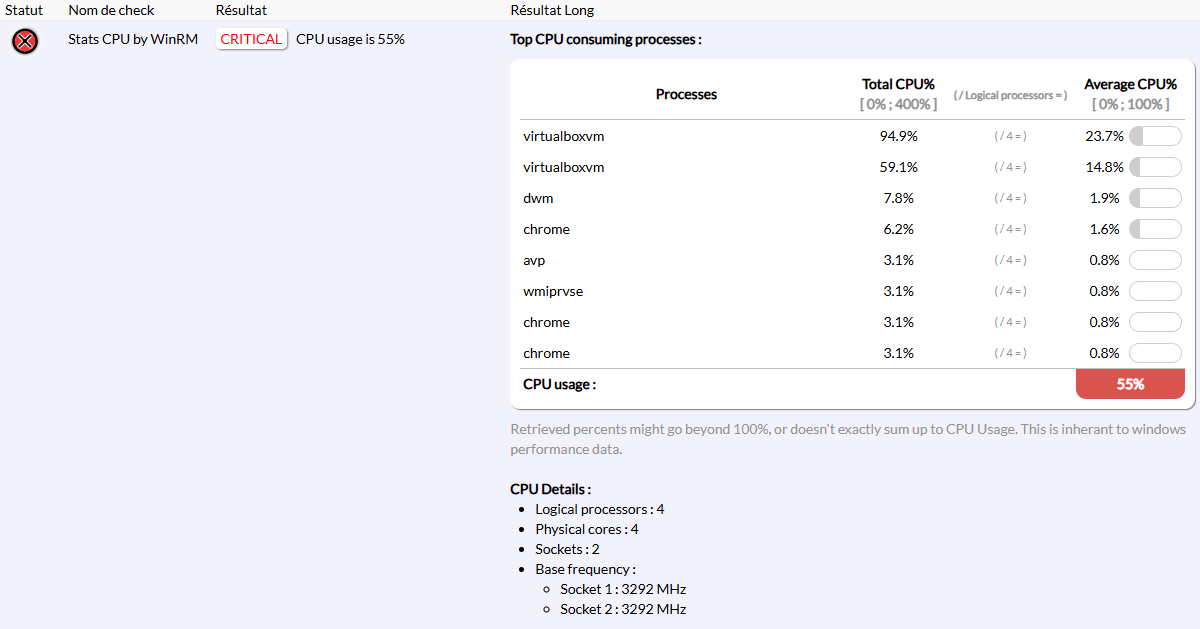Open the Stats CPU by WinRM check
Viewport: 1200px width, 629px height.
(x=133, y=39)
